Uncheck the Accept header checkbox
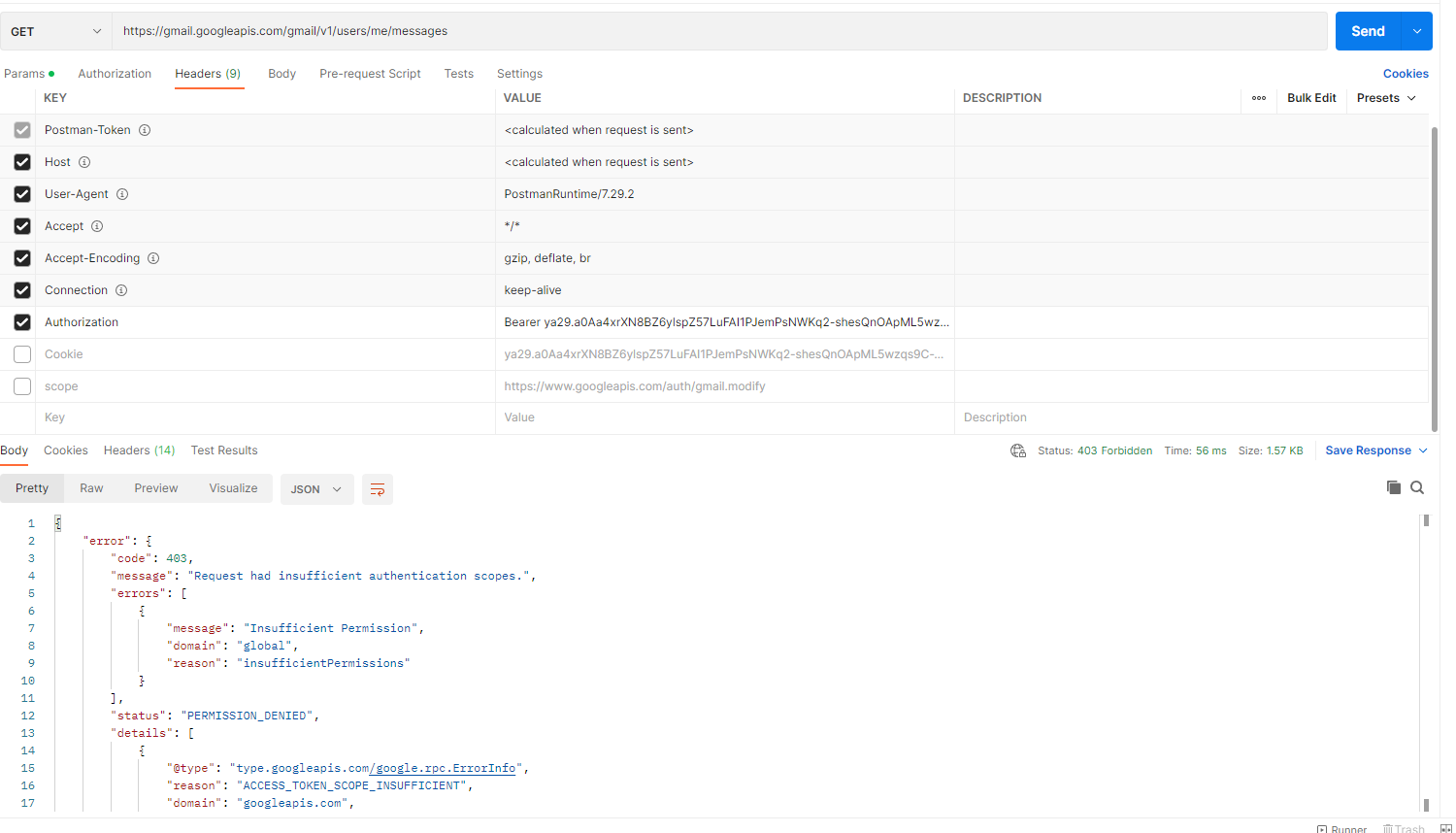The image size is (1456, 833). coord(22,226)
